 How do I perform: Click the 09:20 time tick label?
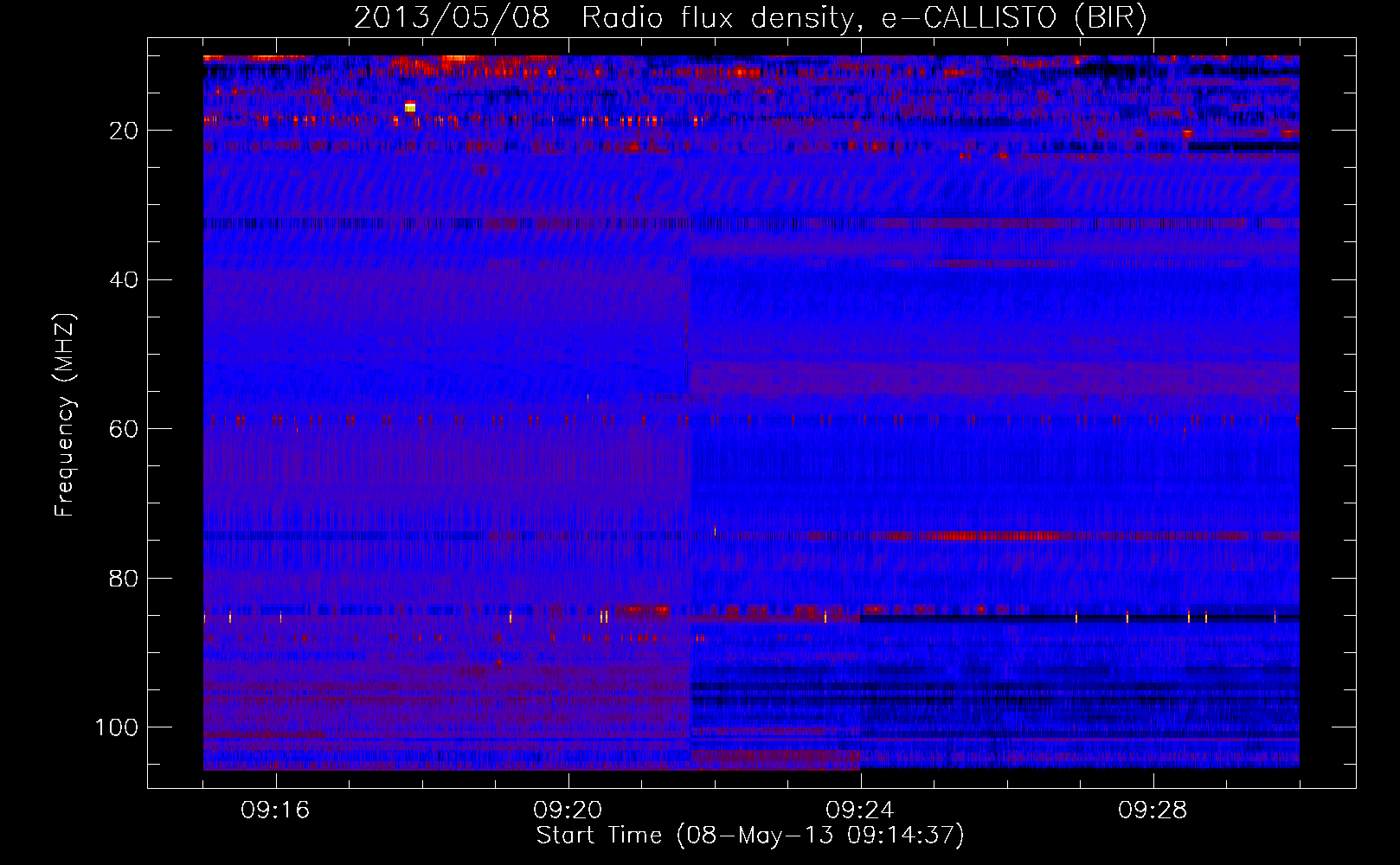tap(568, 811)
